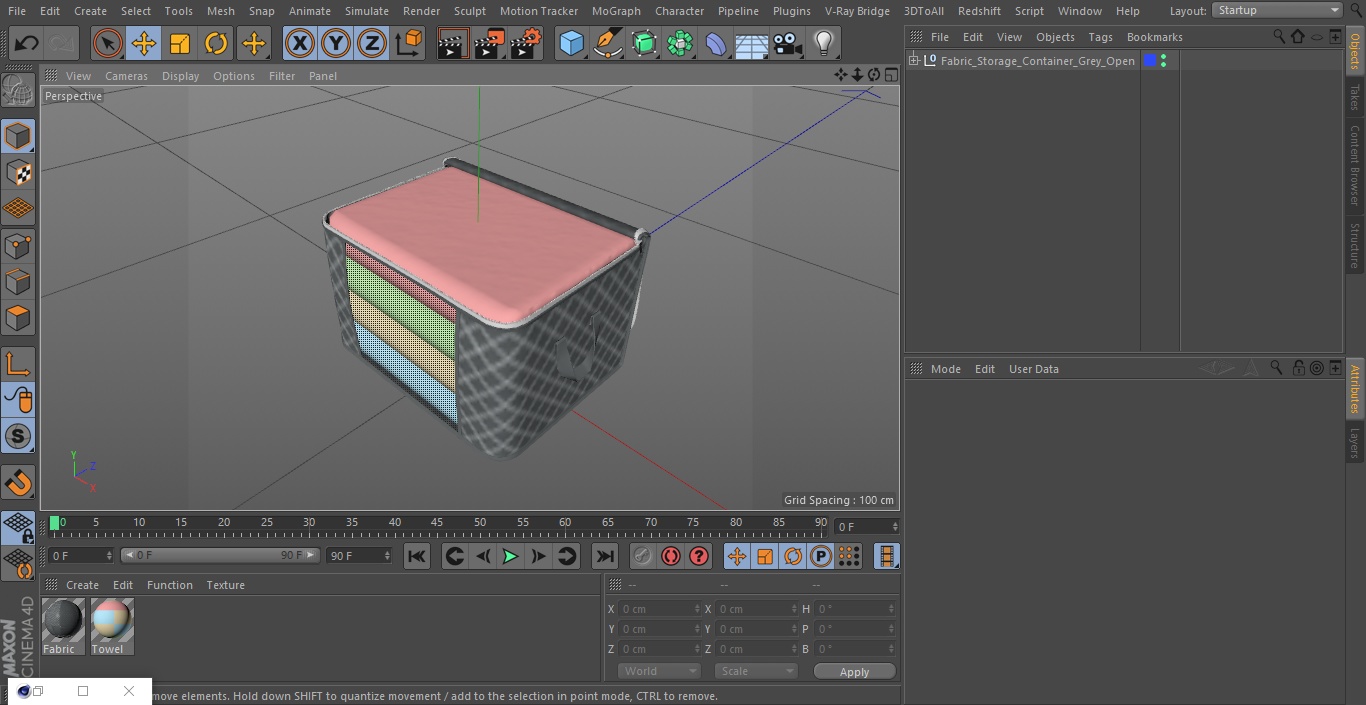The width and height of the screenshot is (1366, 705).
Task: Add a Camera object
Action: 788,43
